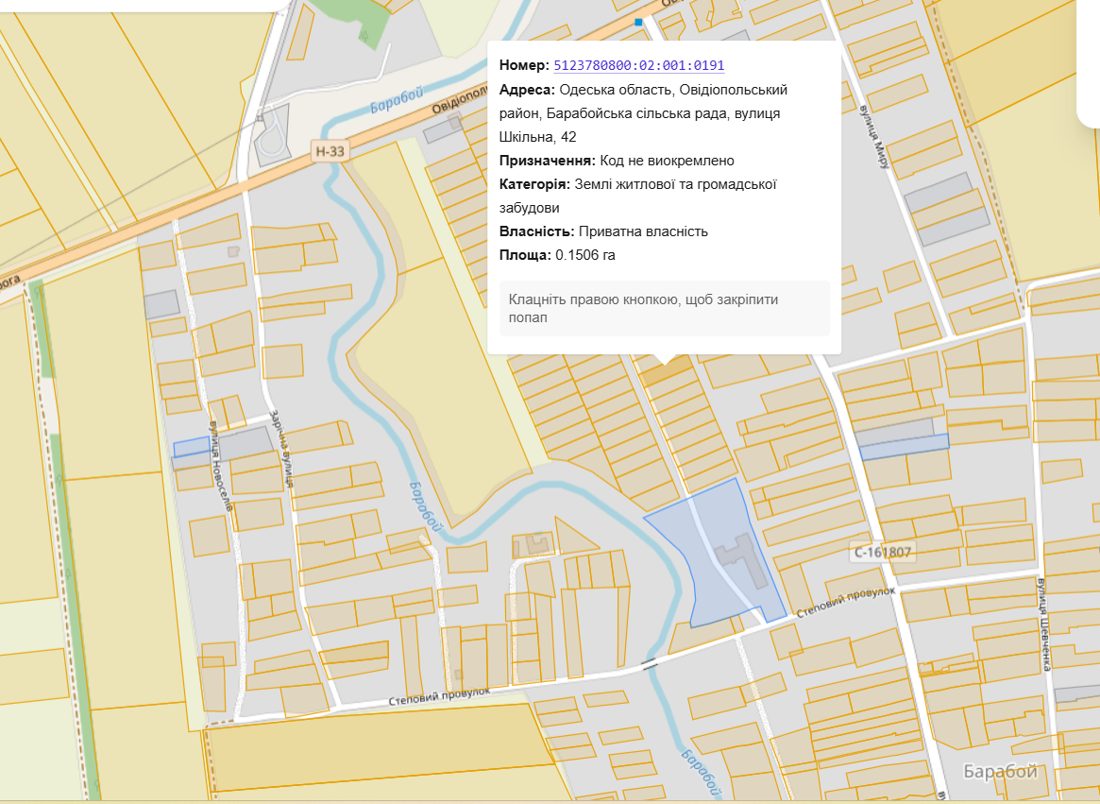Image resolution: width=1100 pixels, height=804 pixels.
Task: Click the 'Клацніть правою кнопкою' hint box
Action: pos(664,309)
